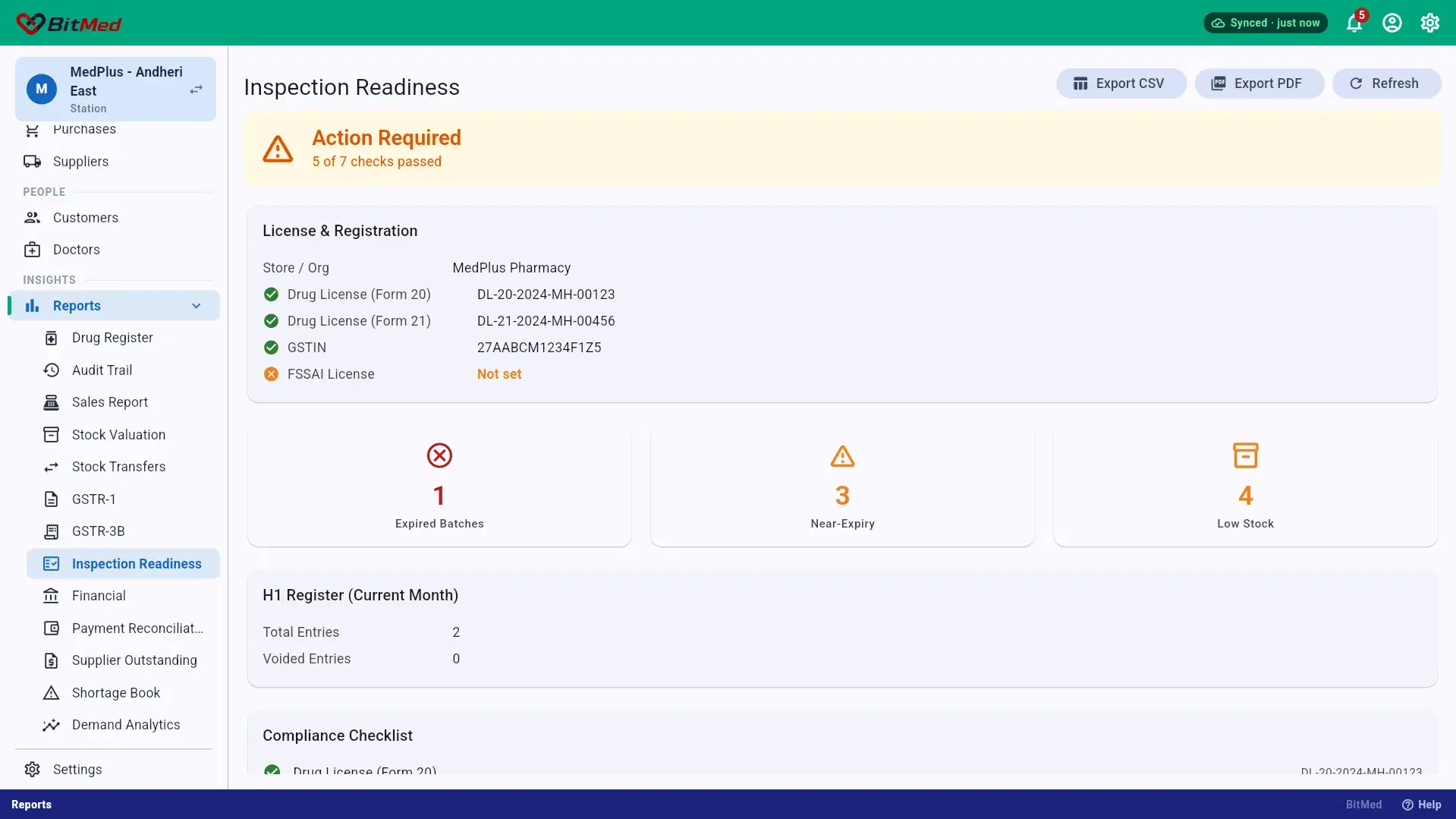
Task: Open the Stock Valuation report
Action: coord(123,435)
